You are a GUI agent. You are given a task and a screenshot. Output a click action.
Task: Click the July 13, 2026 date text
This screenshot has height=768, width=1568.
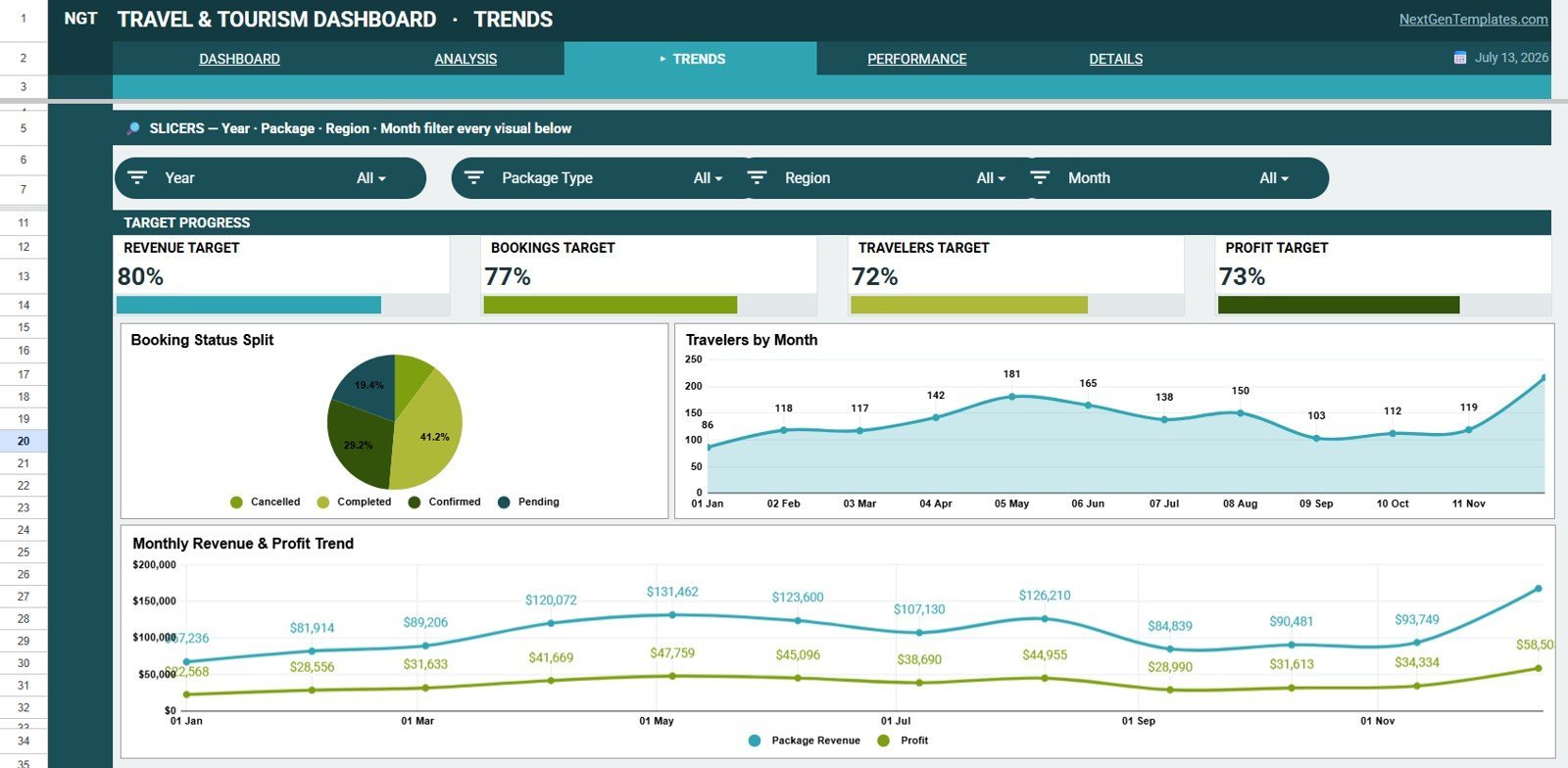point(1511,58)
